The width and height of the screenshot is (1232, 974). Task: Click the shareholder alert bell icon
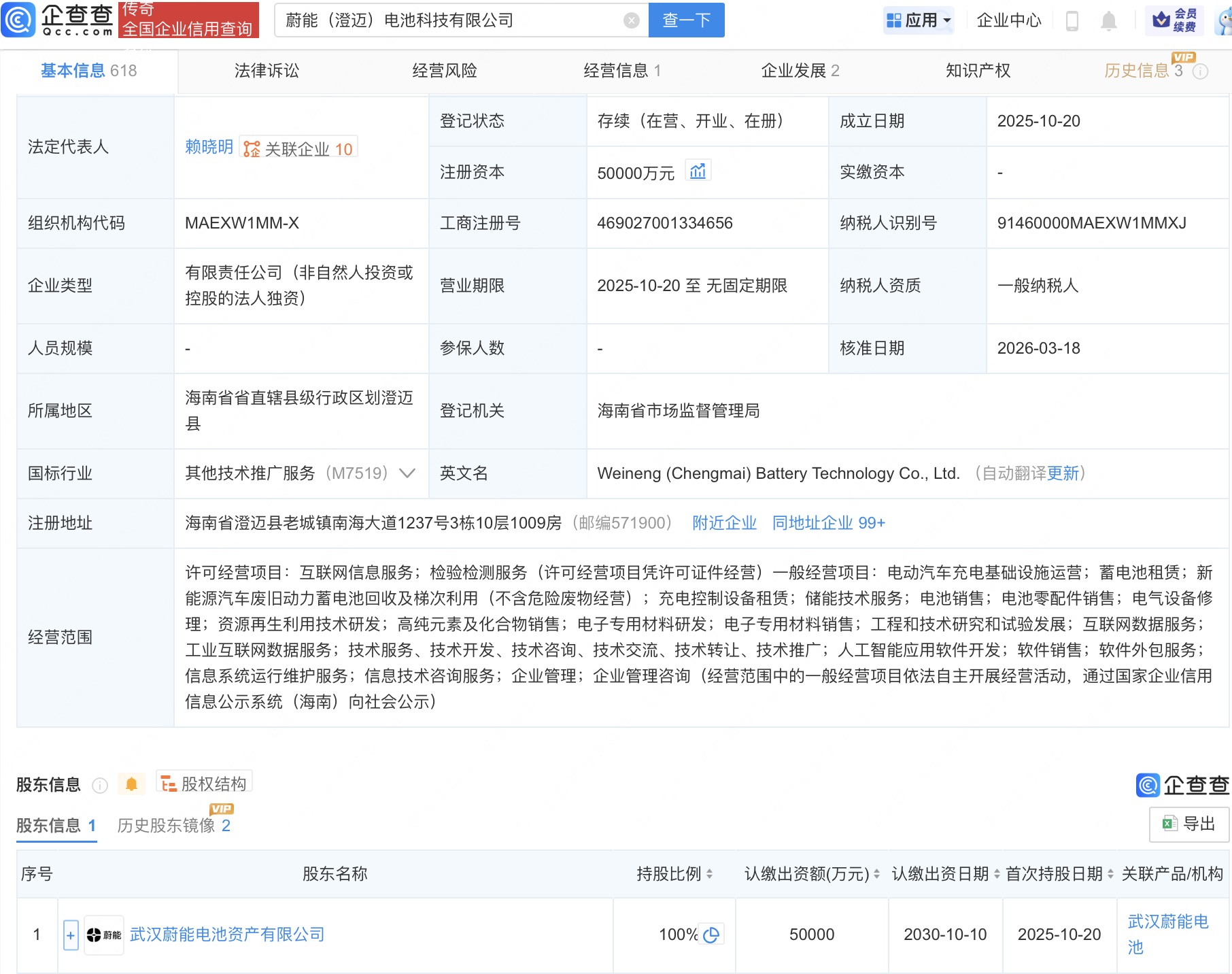(131, 784)
